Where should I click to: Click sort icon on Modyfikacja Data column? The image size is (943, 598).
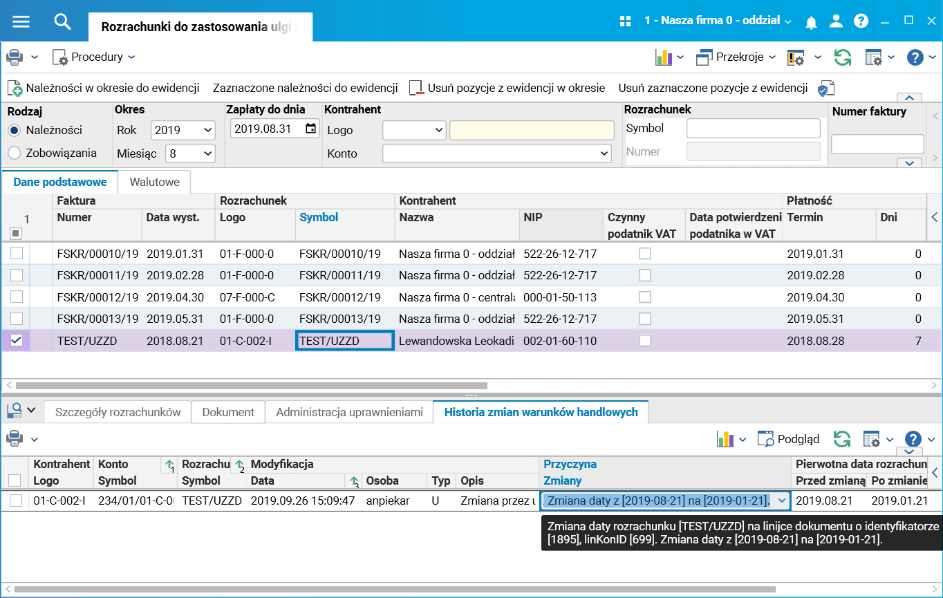tap(354, 481)
